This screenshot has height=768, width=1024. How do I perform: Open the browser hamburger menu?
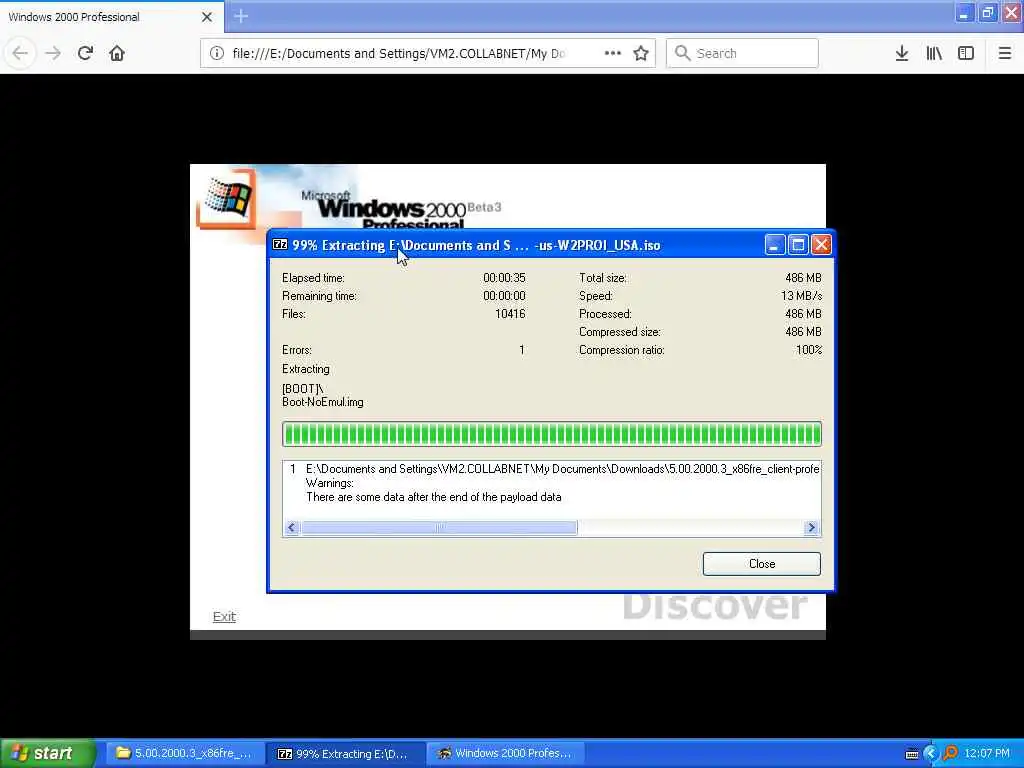pos(1004,54)
